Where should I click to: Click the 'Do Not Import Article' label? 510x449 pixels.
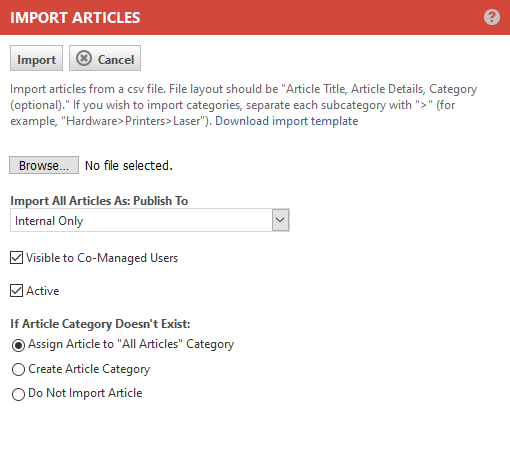point(85,393)
